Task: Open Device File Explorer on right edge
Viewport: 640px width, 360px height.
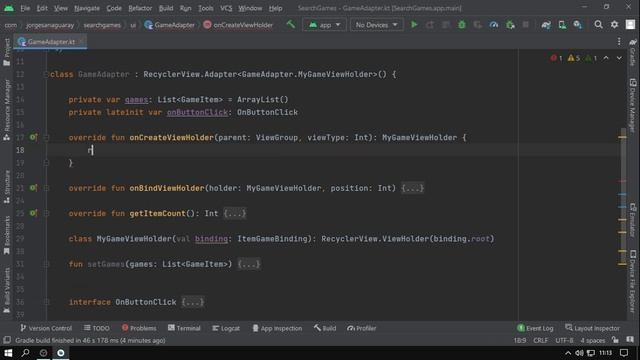Action: 633,282
